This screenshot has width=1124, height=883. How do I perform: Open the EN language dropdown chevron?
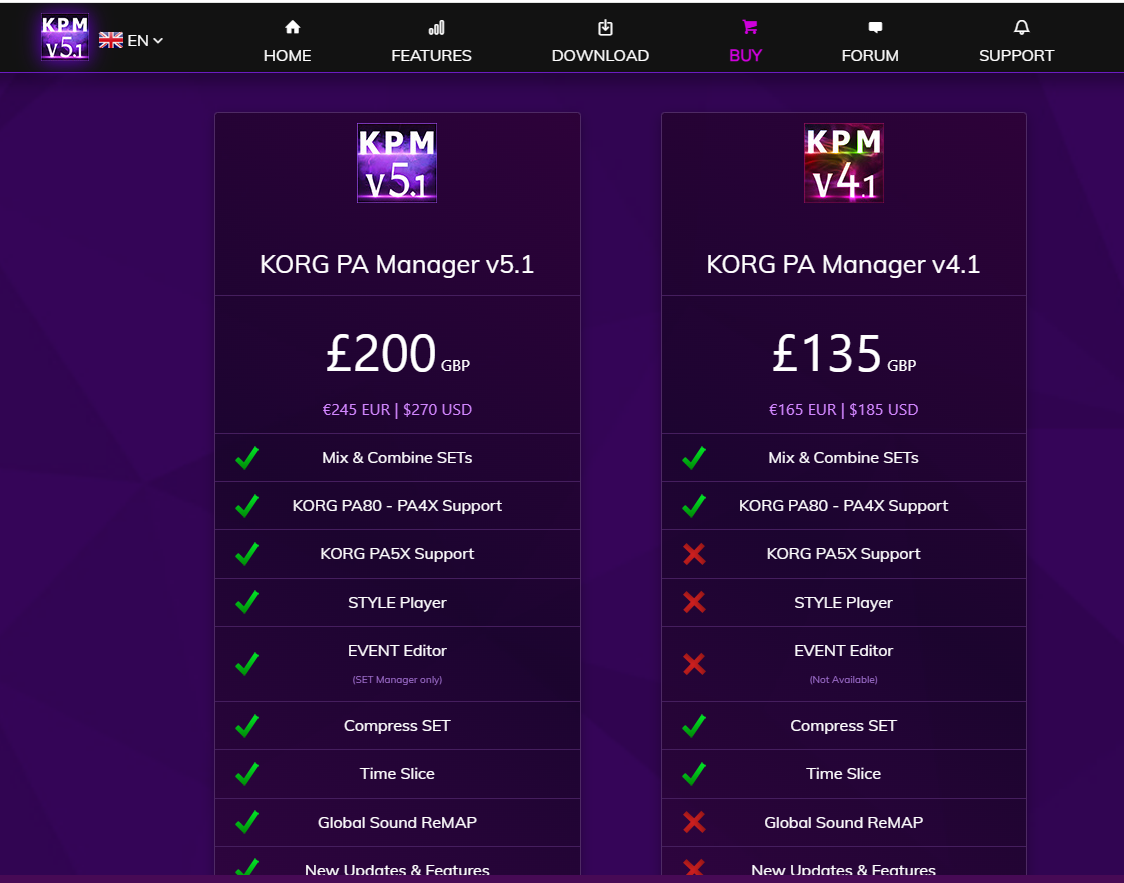(x=158, y=40)
